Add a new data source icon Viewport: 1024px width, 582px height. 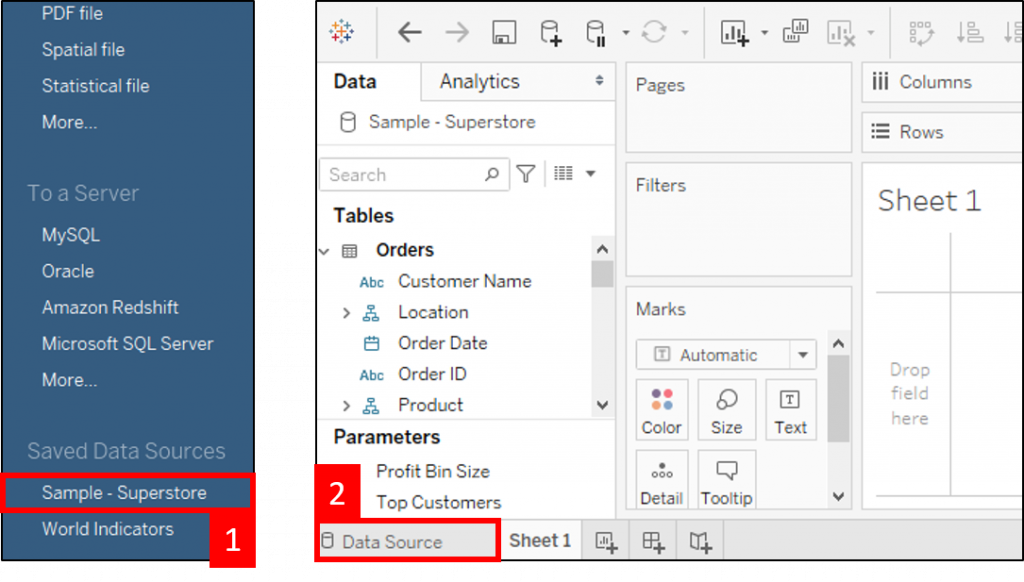point(551,33)
